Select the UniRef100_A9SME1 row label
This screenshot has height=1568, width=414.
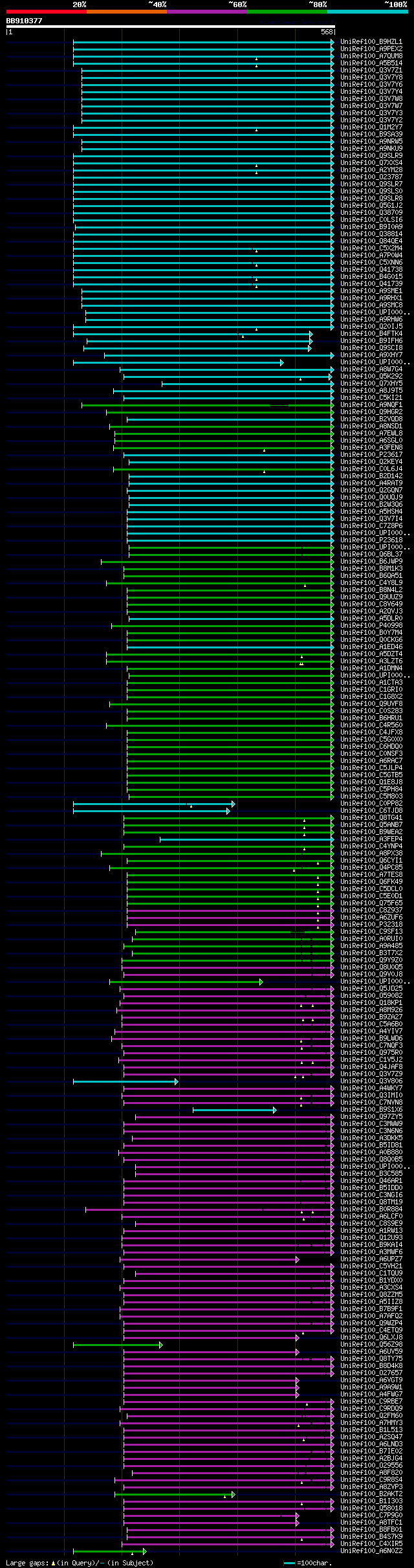point(371,291)
